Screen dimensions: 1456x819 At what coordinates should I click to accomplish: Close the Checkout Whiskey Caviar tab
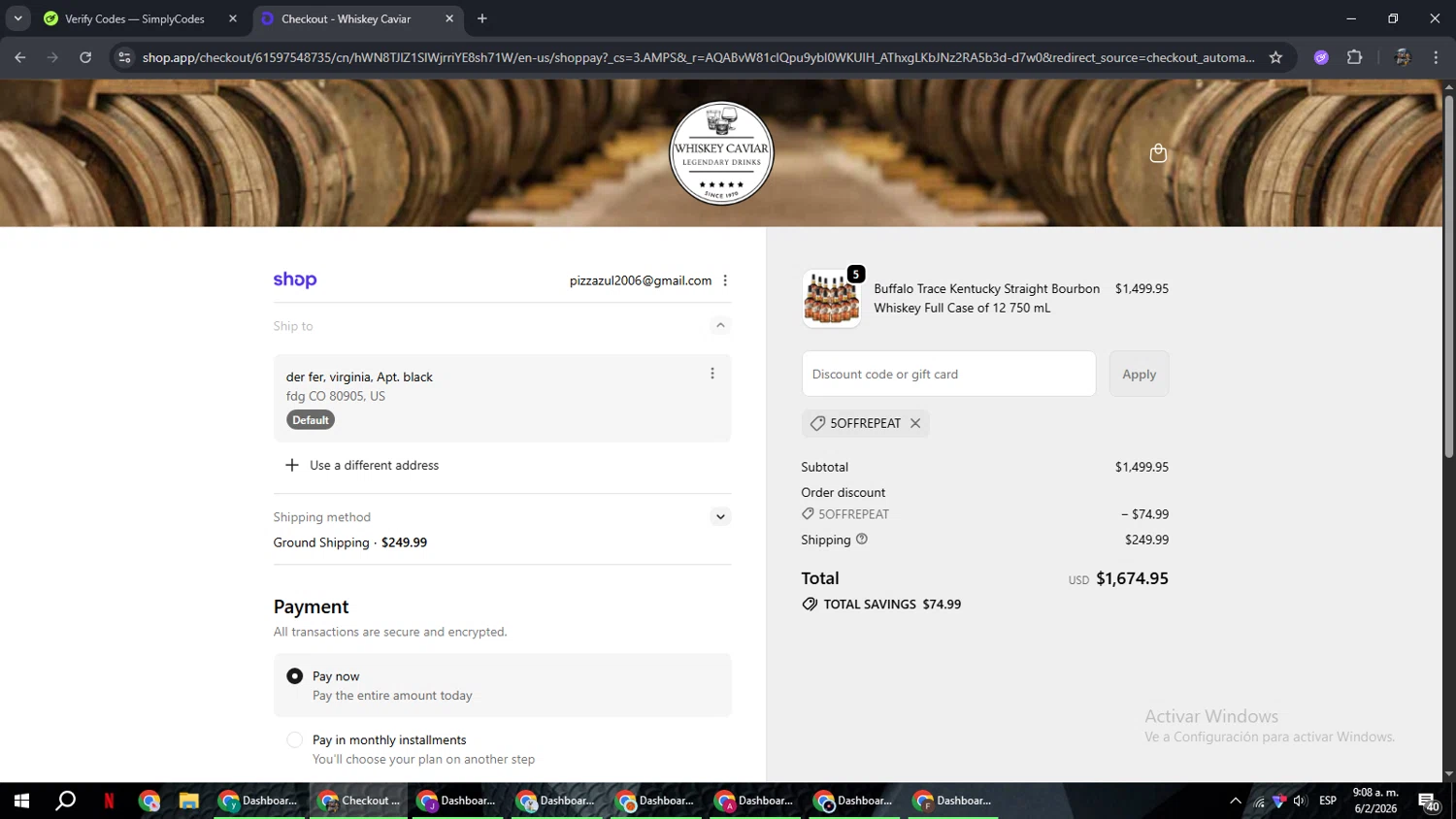pyautogui.click(x=449, y=18)
